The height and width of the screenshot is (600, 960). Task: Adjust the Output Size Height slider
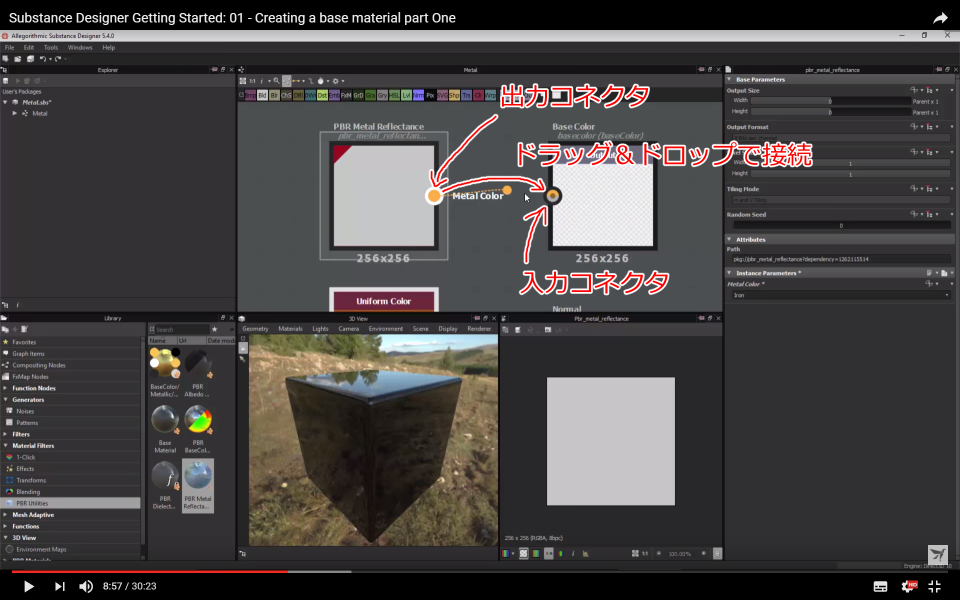tap(830, 112)
